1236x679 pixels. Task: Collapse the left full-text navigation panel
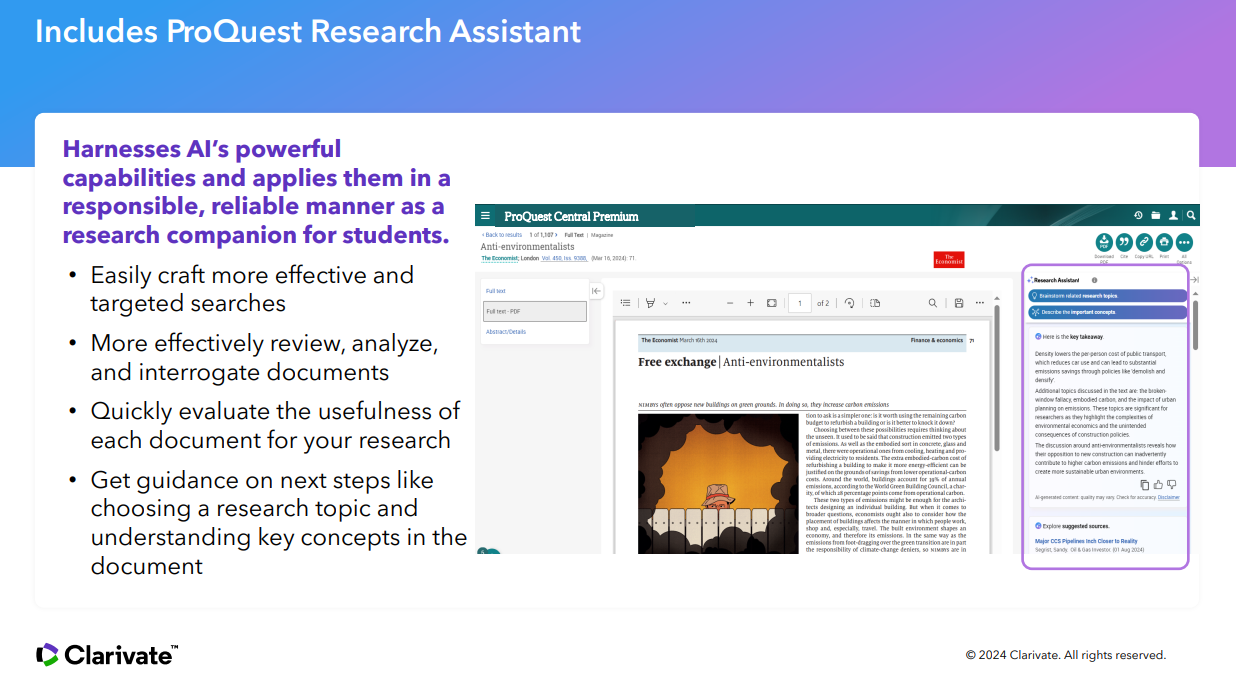coord(596,291)
